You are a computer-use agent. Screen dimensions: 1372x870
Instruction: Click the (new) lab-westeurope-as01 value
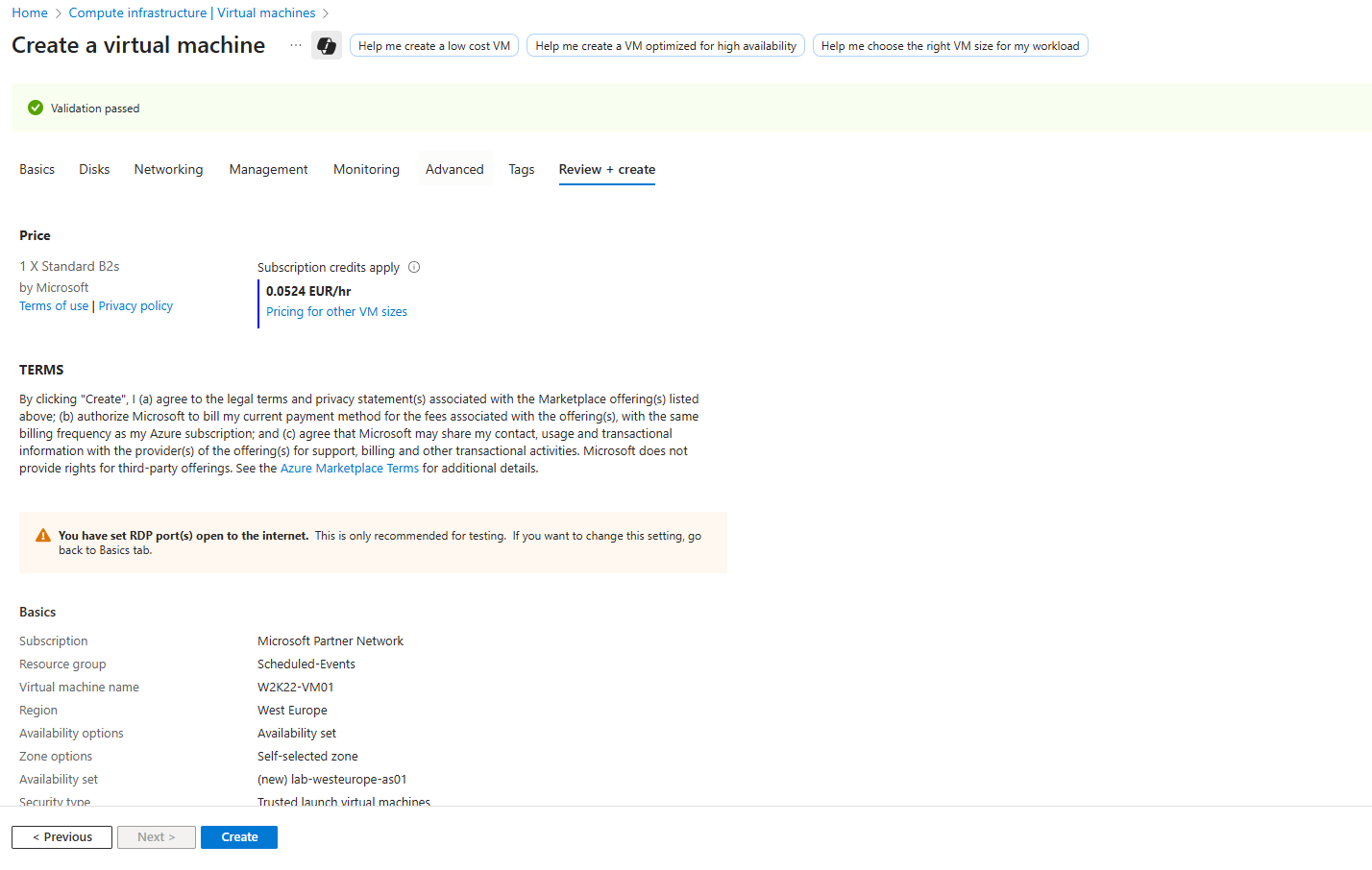[x=332, y=779]
